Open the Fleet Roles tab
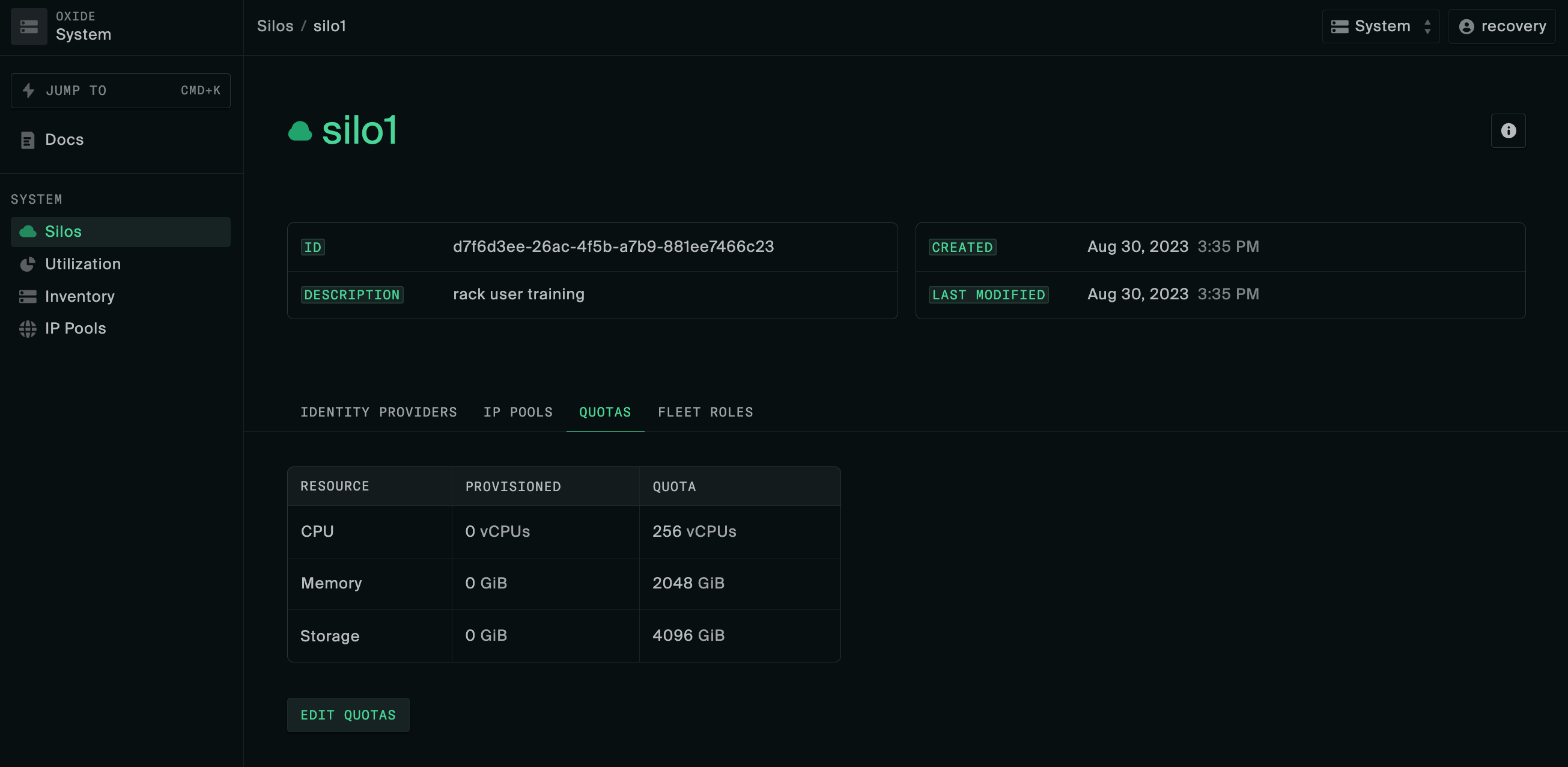The width and height of the screenshot is (1568, 767). (705, 412)
